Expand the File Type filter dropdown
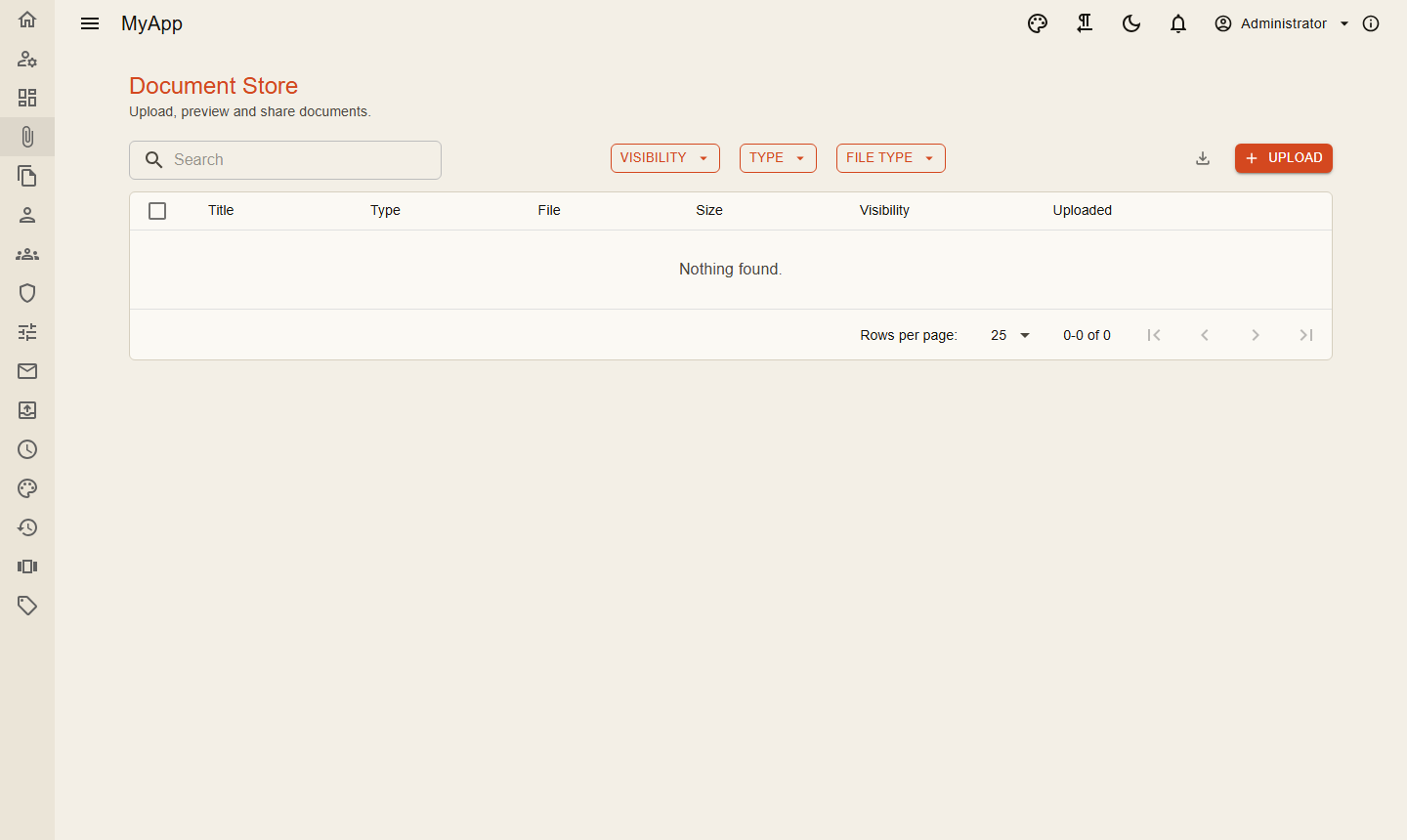This screenshot has height=840, width=1407. tap(891, 158)
